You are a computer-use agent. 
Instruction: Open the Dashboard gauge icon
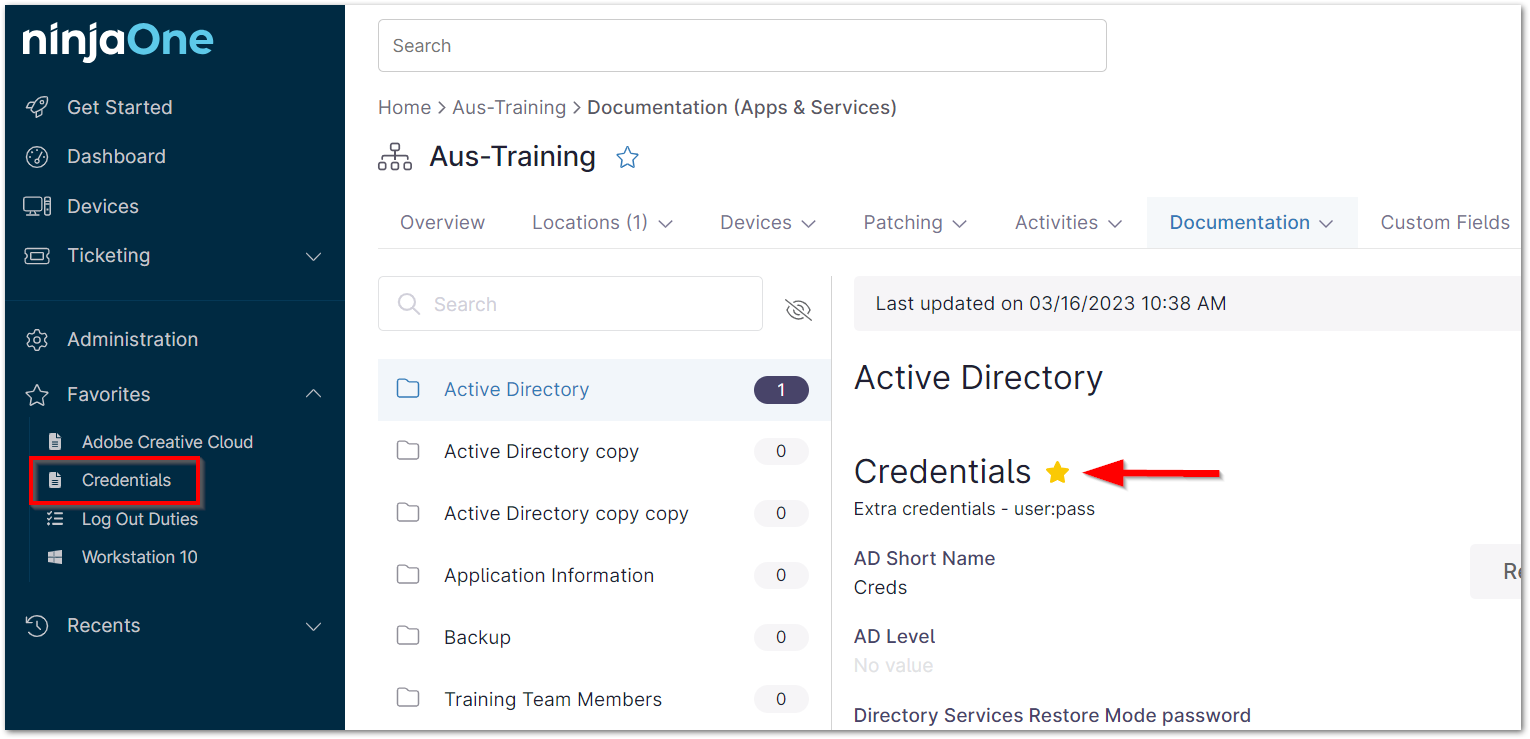[37, 157]
